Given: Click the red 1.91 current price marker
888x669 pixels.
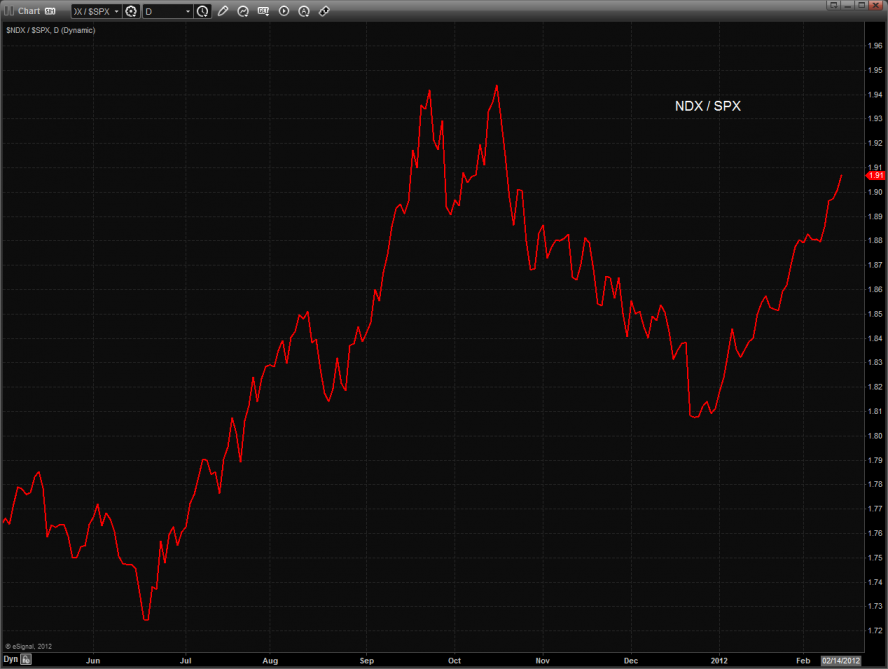Looking at the screenshot, I should coord(876,176).
